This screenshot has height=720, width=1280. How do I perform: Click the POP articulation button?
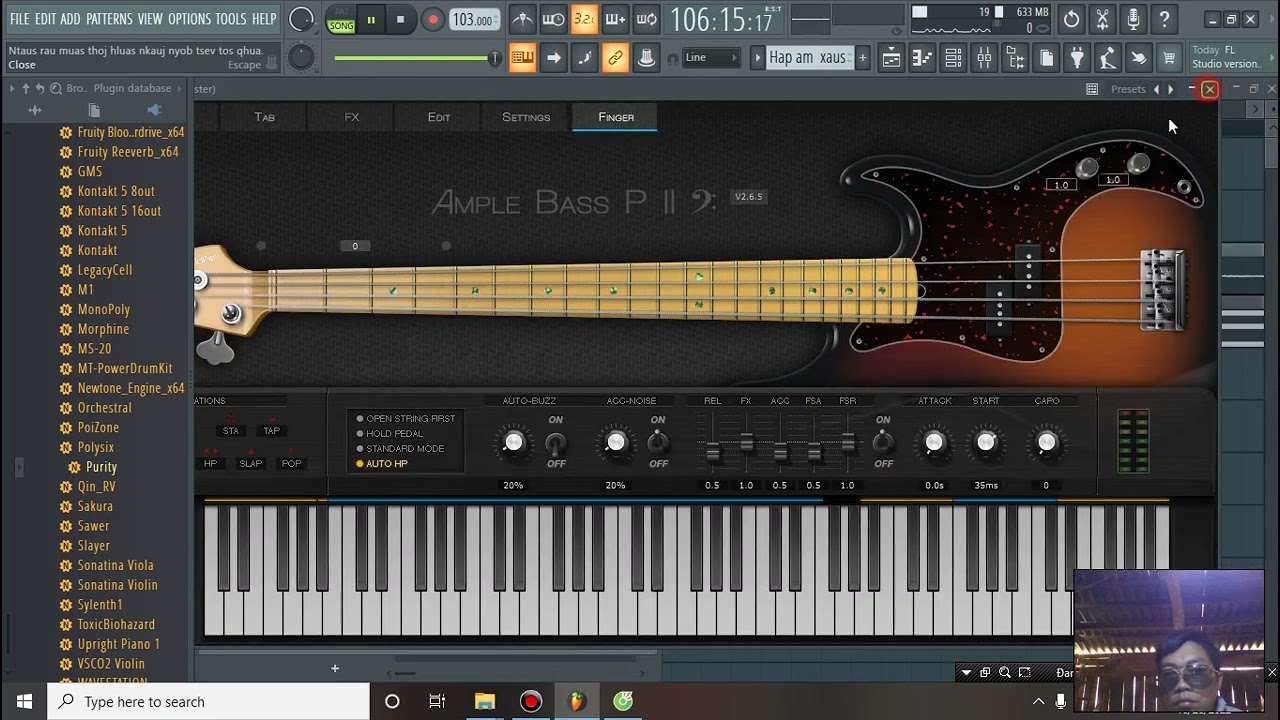pyautogui.click(x=291, y=464)
